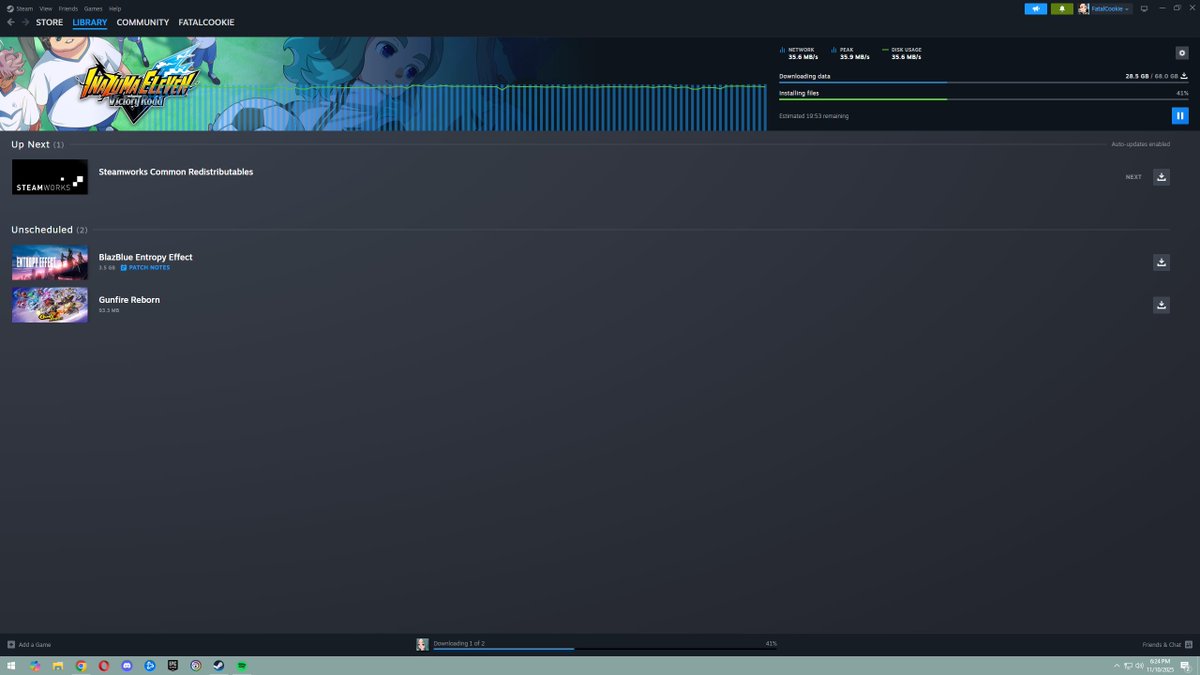
Task: Open the Help menu
Action: (x=115, y=8)
